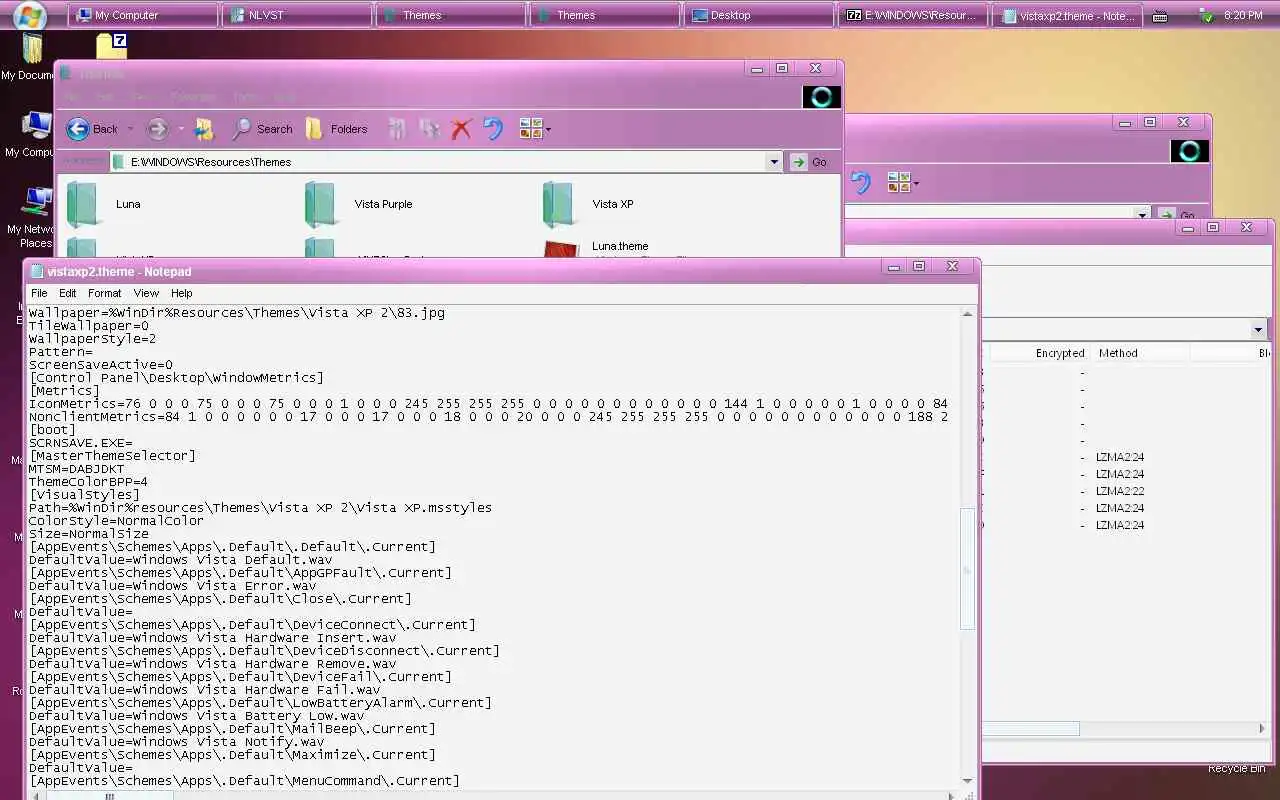
Task: Switch to vistaxp2.theme Notepad taskbar button
Action: coord(1067,15)
